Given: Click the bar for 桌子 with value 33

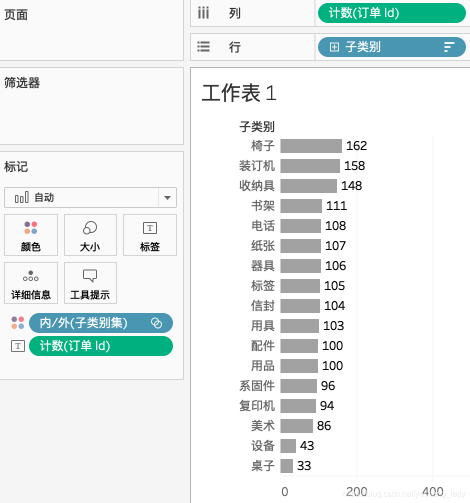Looking at the screenshot, I should 286,466.
